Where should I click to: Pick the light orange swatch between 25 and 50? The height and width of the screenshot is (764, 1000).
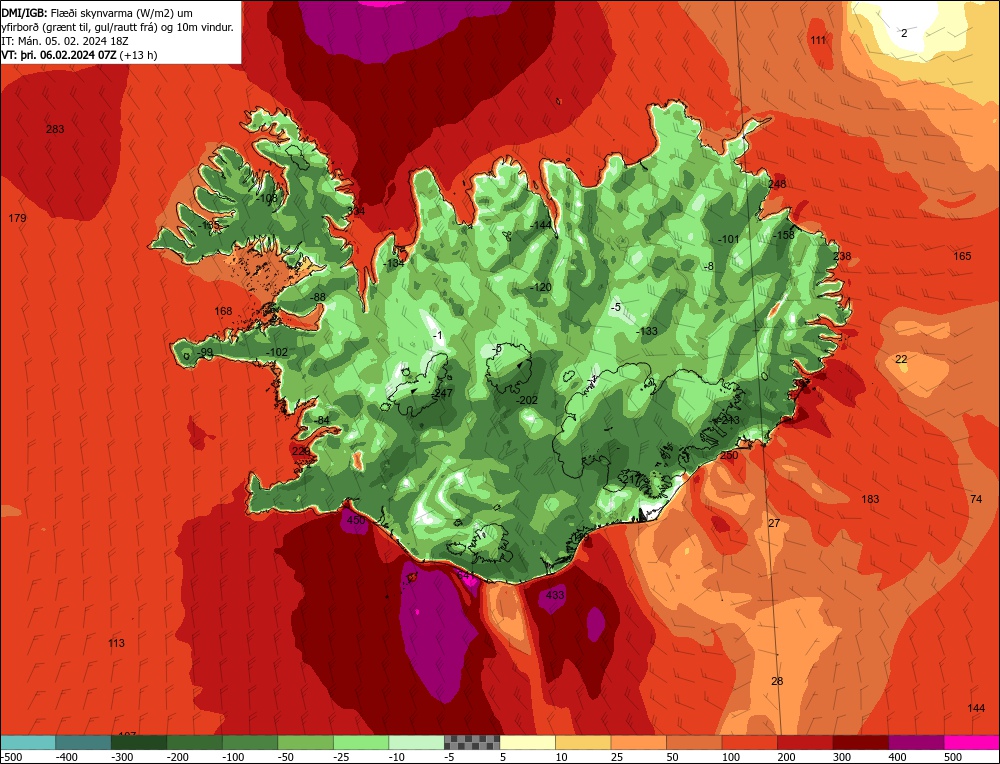click(x=638, y=742)
